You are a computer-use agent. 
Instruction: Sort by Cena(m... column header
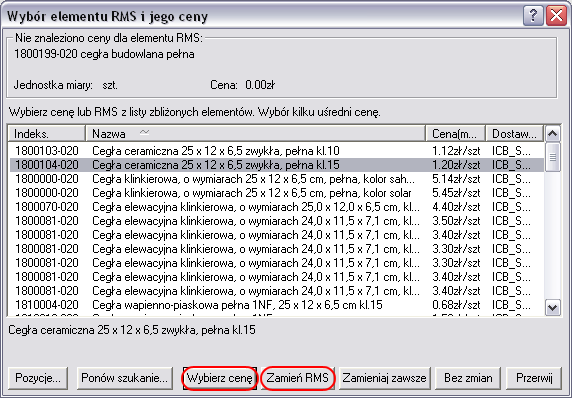point(455,134)
